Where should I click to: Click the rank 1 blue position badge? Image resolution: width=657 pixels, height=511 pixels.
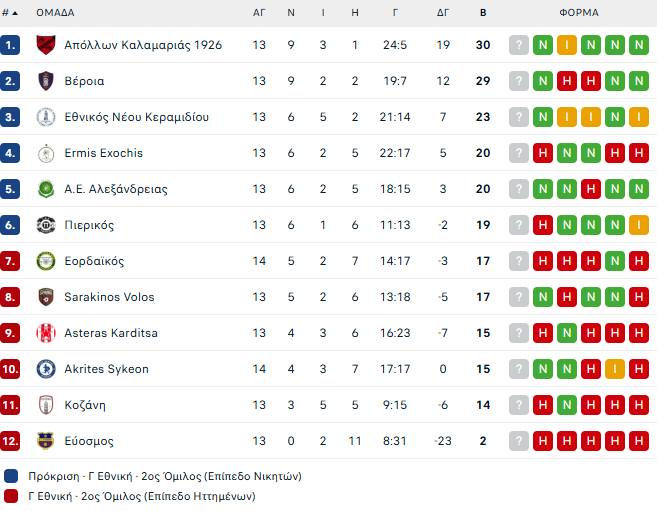[11, 45]
